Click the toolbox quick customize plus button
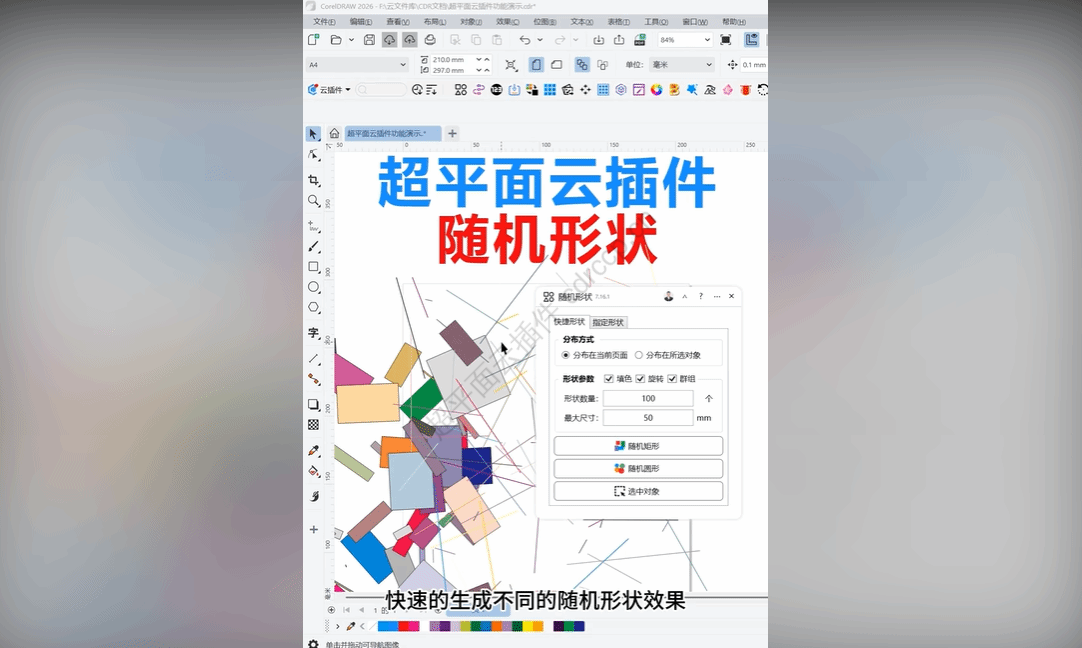 click(313, 529)
